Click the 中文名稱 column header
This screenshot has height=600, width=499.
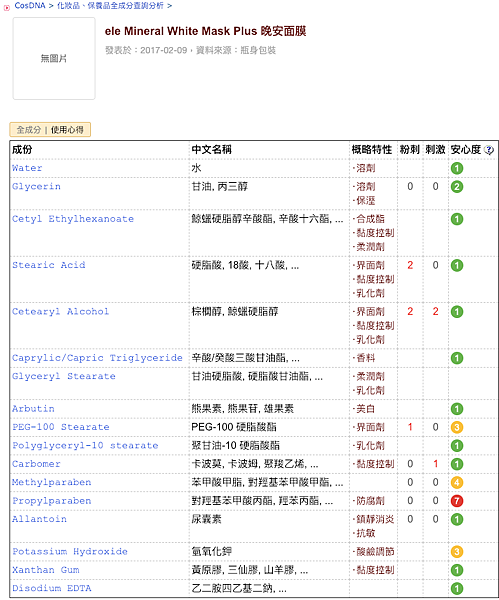[212, 150]
